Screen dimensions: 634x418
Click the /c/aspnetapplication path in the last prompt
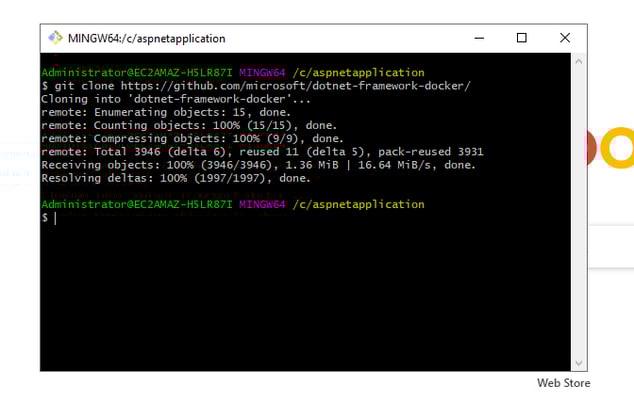[x=358, y=205]
